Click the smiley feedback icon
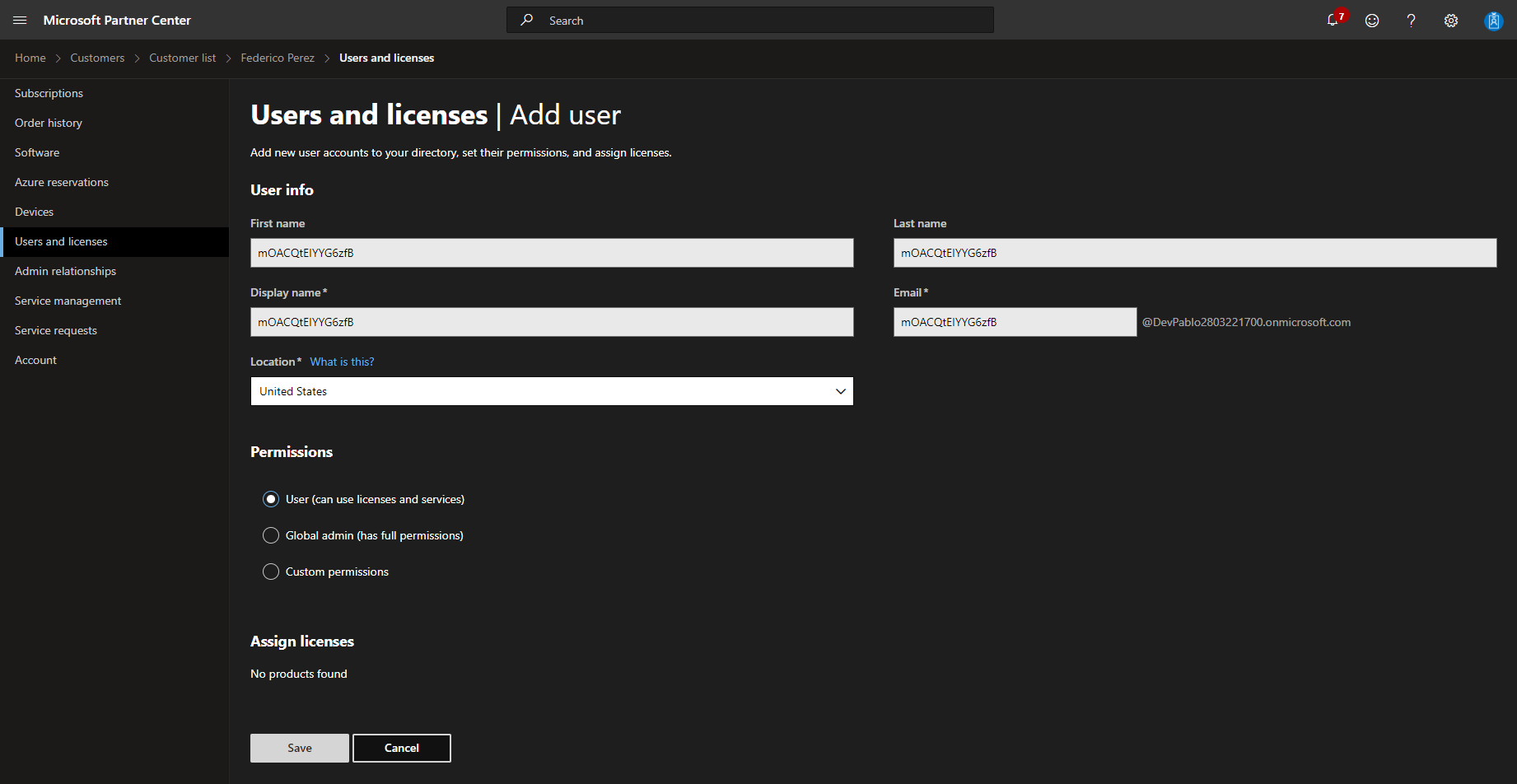 (x=1372, y=21)
